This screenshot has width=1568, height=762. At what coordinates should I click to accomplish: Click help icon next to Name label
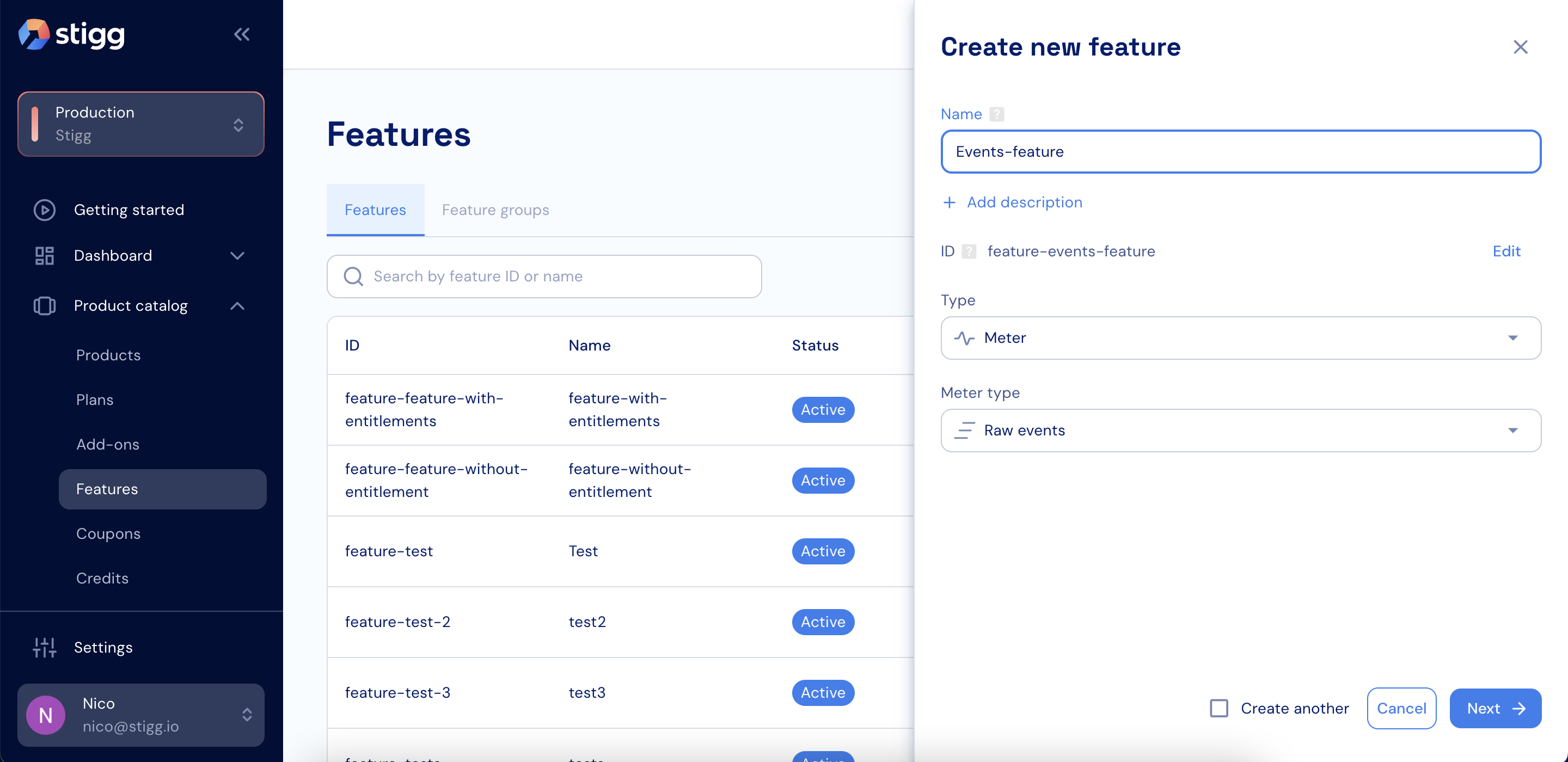pos(996,114)
